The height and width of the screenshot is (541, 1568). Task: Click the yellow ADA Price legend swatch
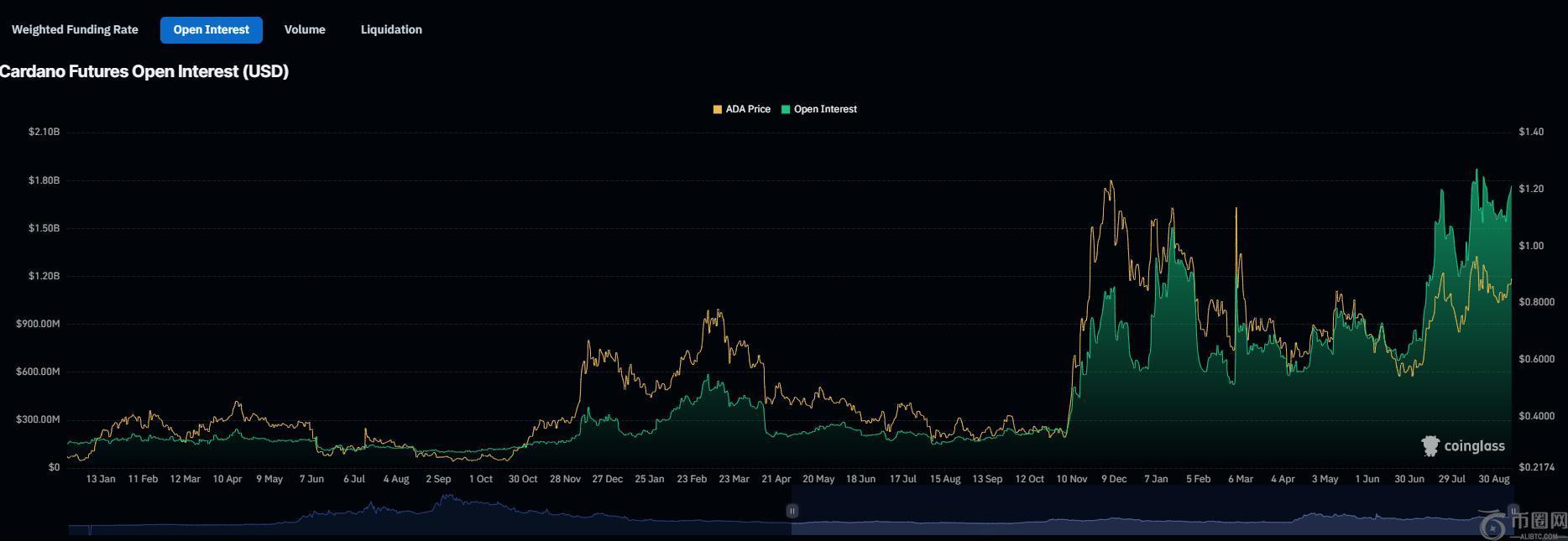[x=717, y=109]
